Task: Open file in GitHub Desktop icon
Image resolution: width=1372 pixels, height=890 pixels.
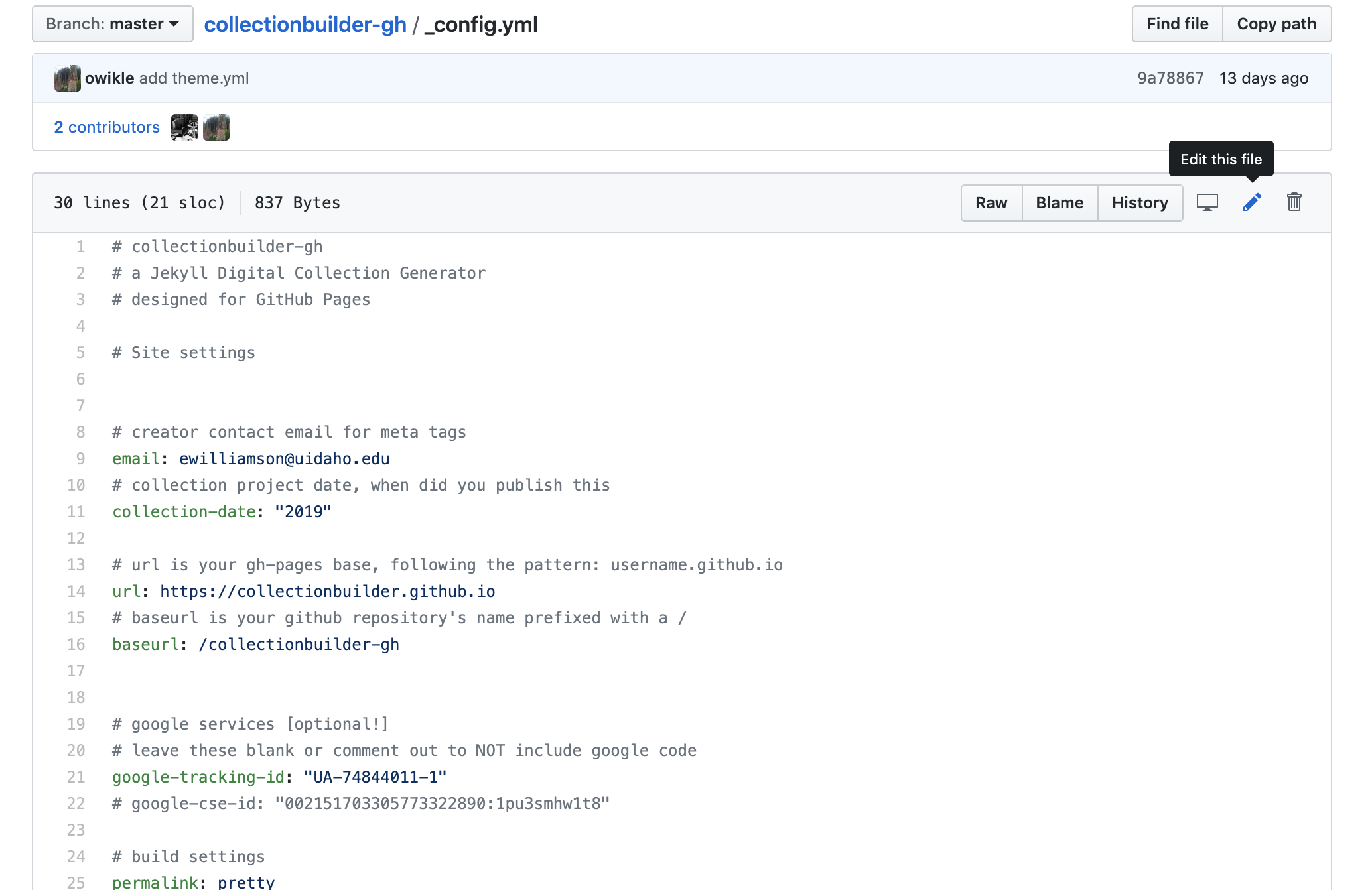Action: 1207,202
